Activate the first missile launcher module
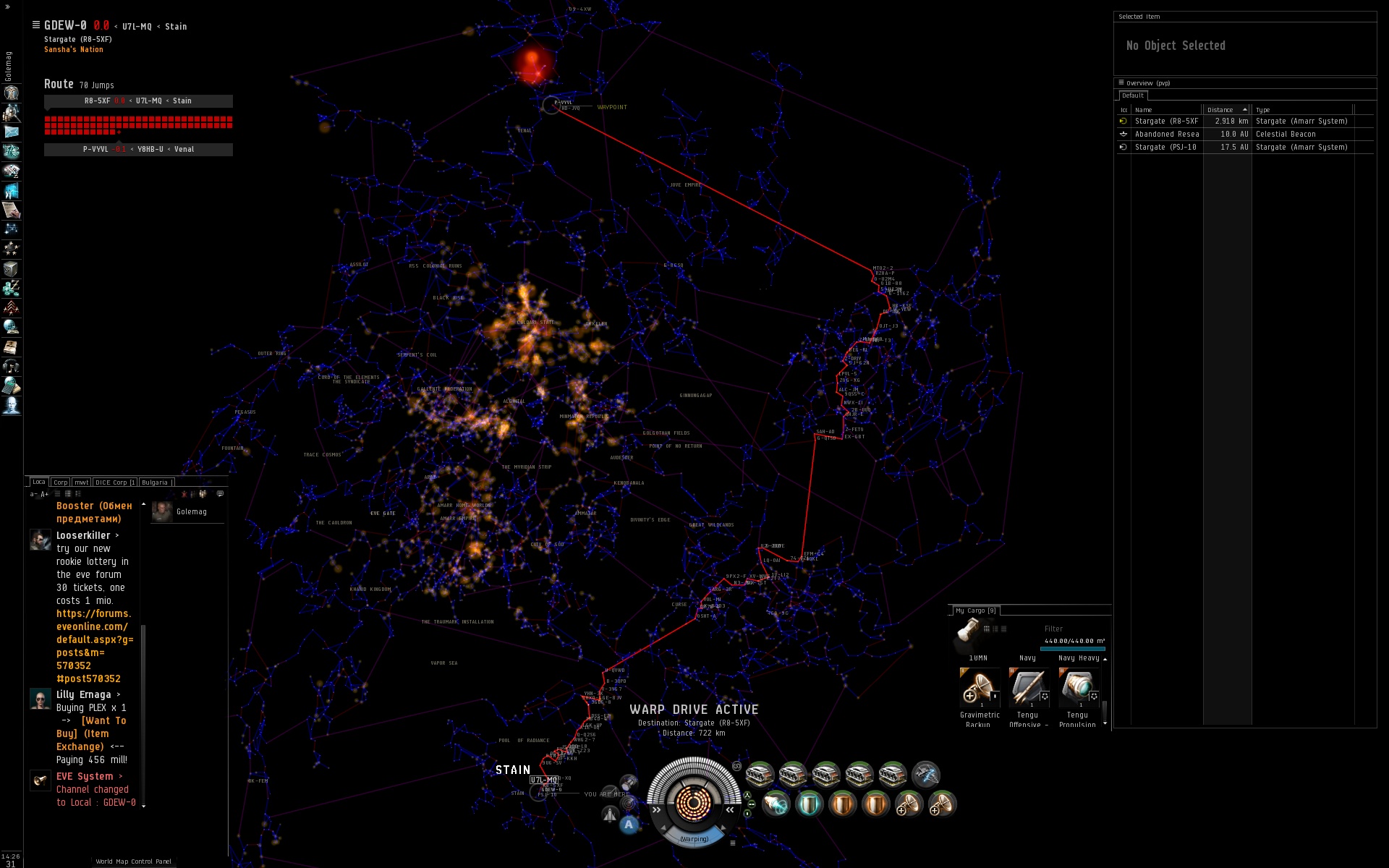 click(x=760, y=775)
